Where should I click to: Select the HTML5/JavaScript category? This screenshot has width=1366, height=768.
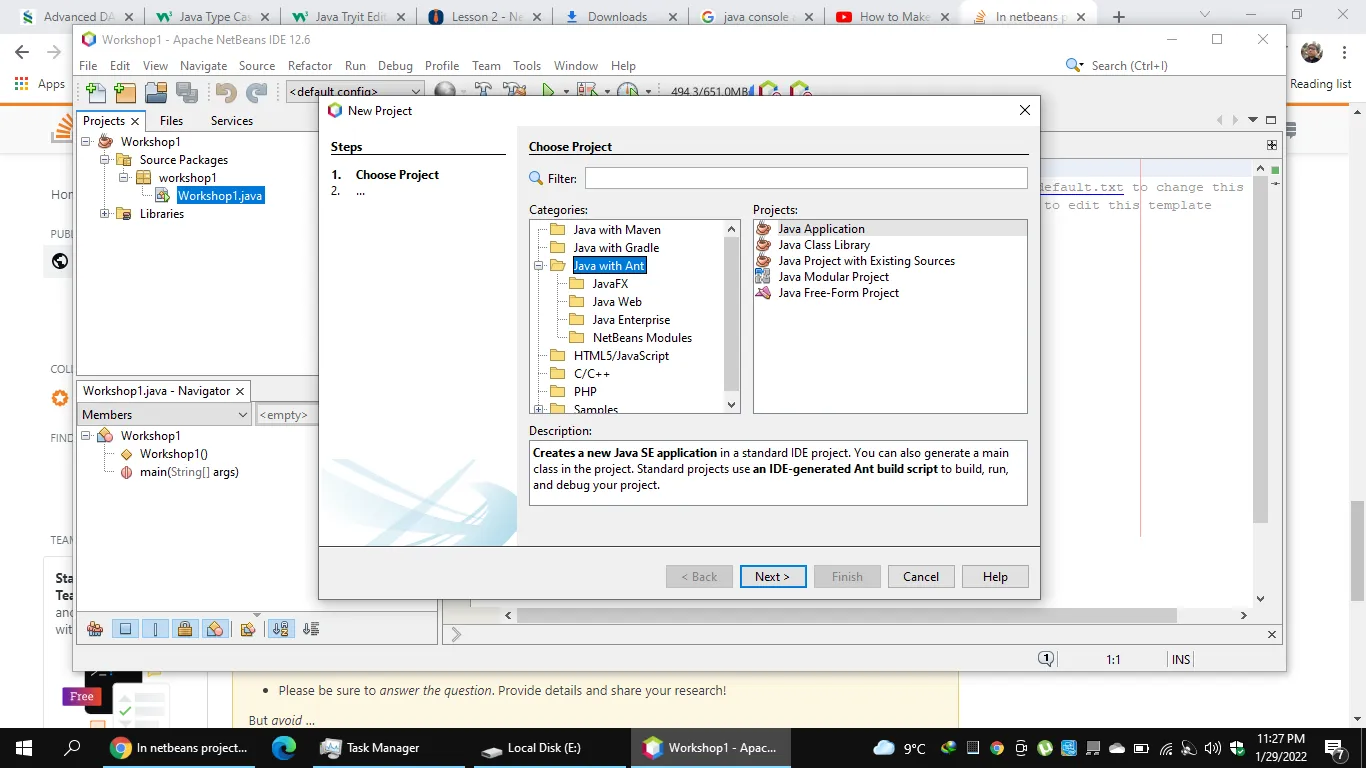pyautogui.click(x=621, y=356)
